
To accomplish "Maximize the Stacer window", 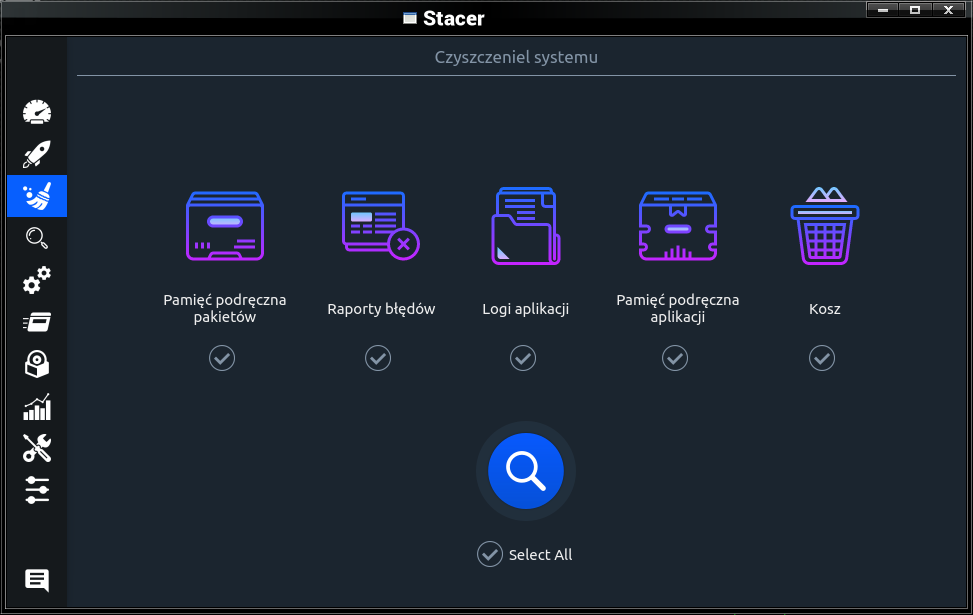I will pos(915,10).
